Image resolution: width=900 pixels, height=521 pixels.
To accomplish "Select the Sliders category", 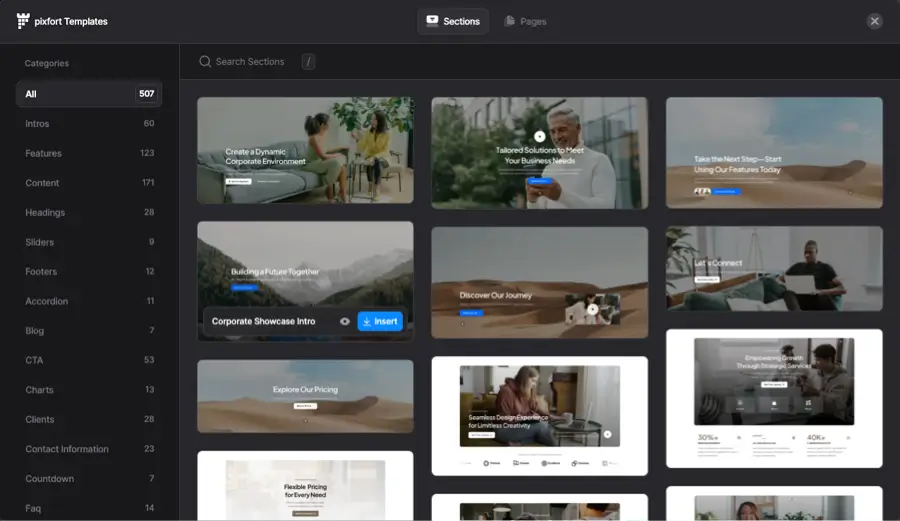I will tap(89, 242).
